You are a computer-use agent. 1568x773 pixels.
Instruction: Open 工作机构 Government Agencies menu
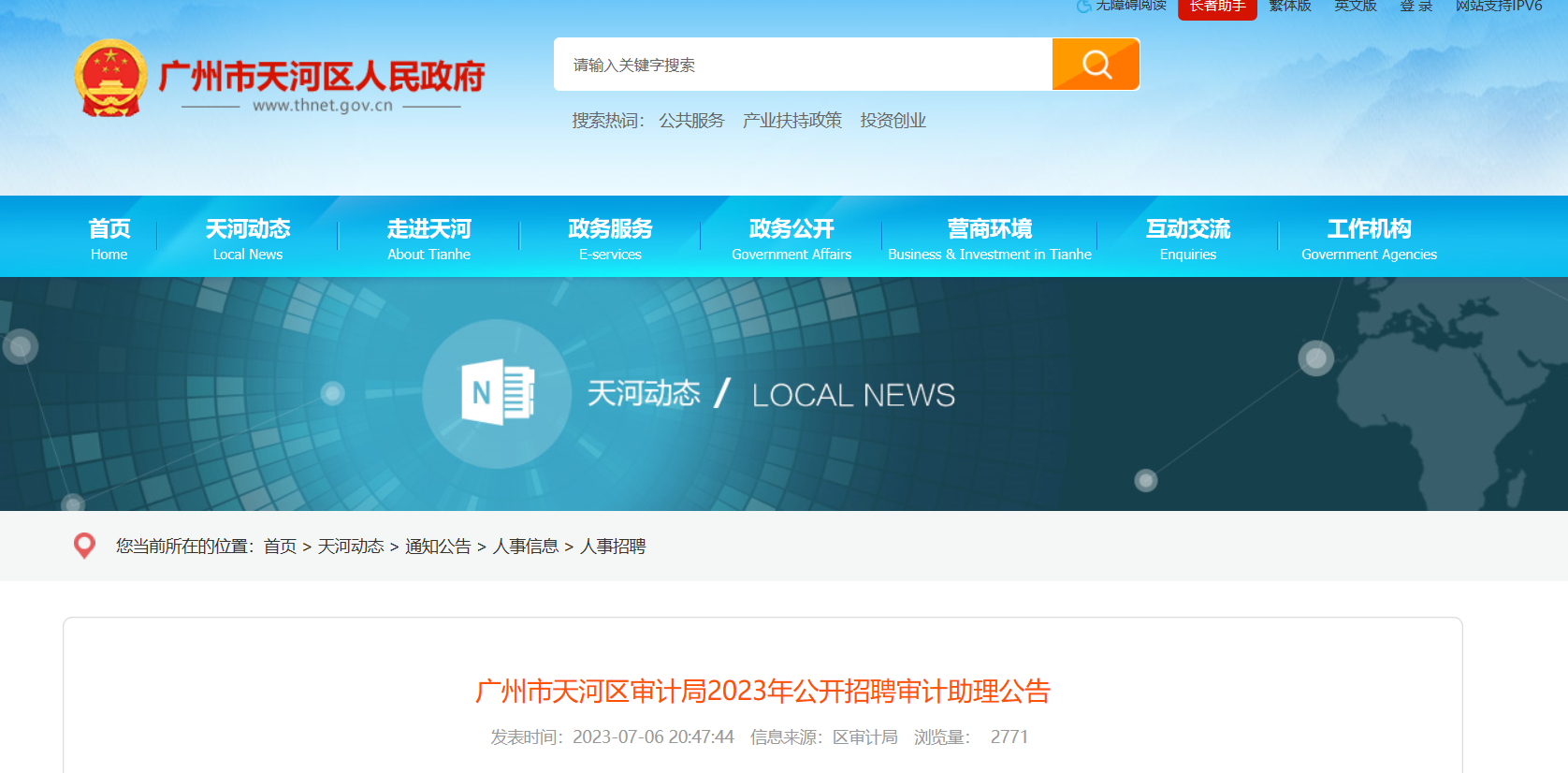click(x=1369, y=239)
